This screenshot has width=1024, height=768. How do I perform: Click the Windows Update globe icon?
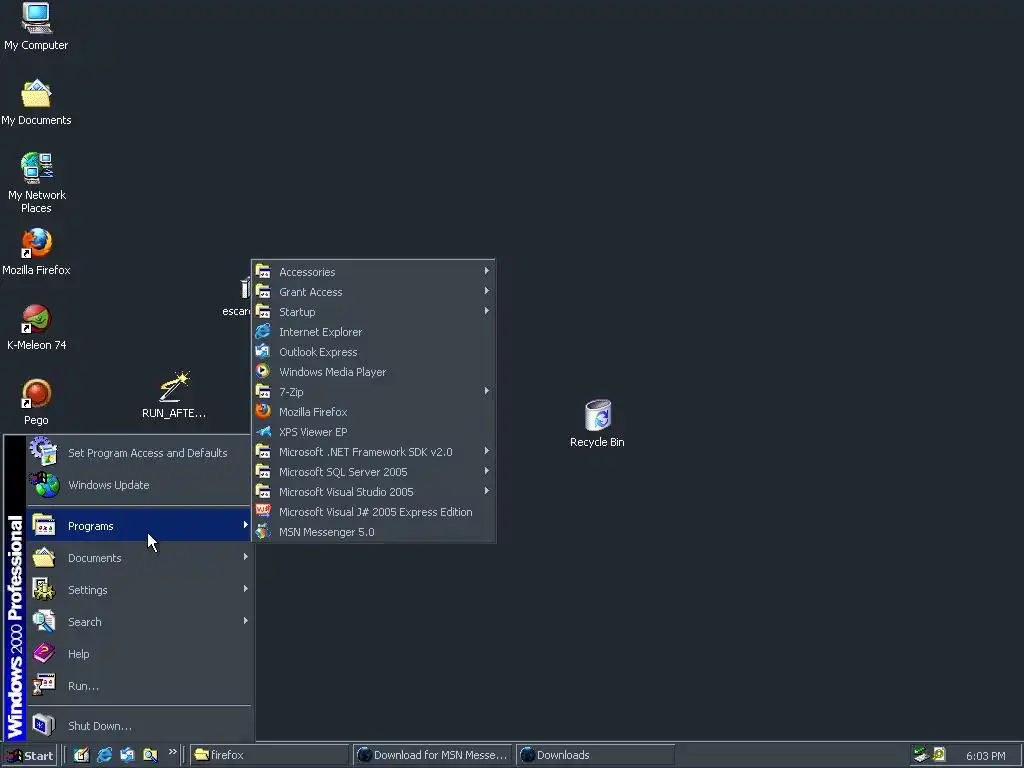pyautogui.click(x=44, y=485)
